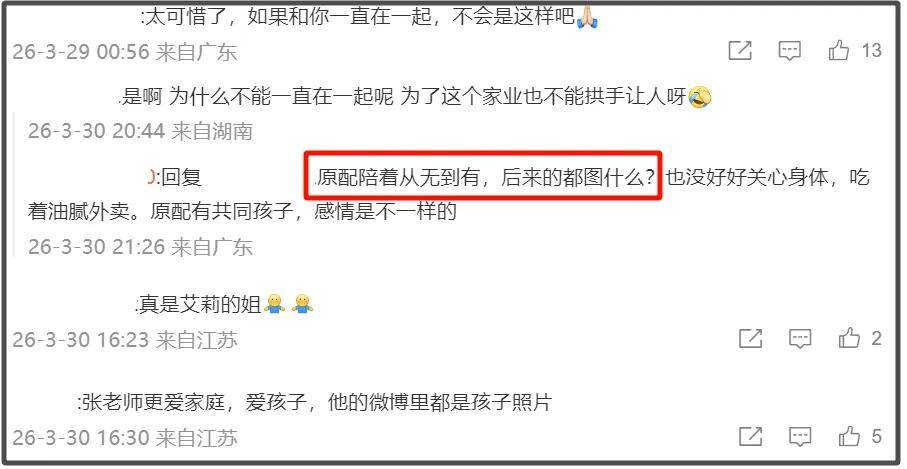Like the 真是艾莉的姐 comment
The height and width of the screenshot is (469, 907).
(849, 338)
